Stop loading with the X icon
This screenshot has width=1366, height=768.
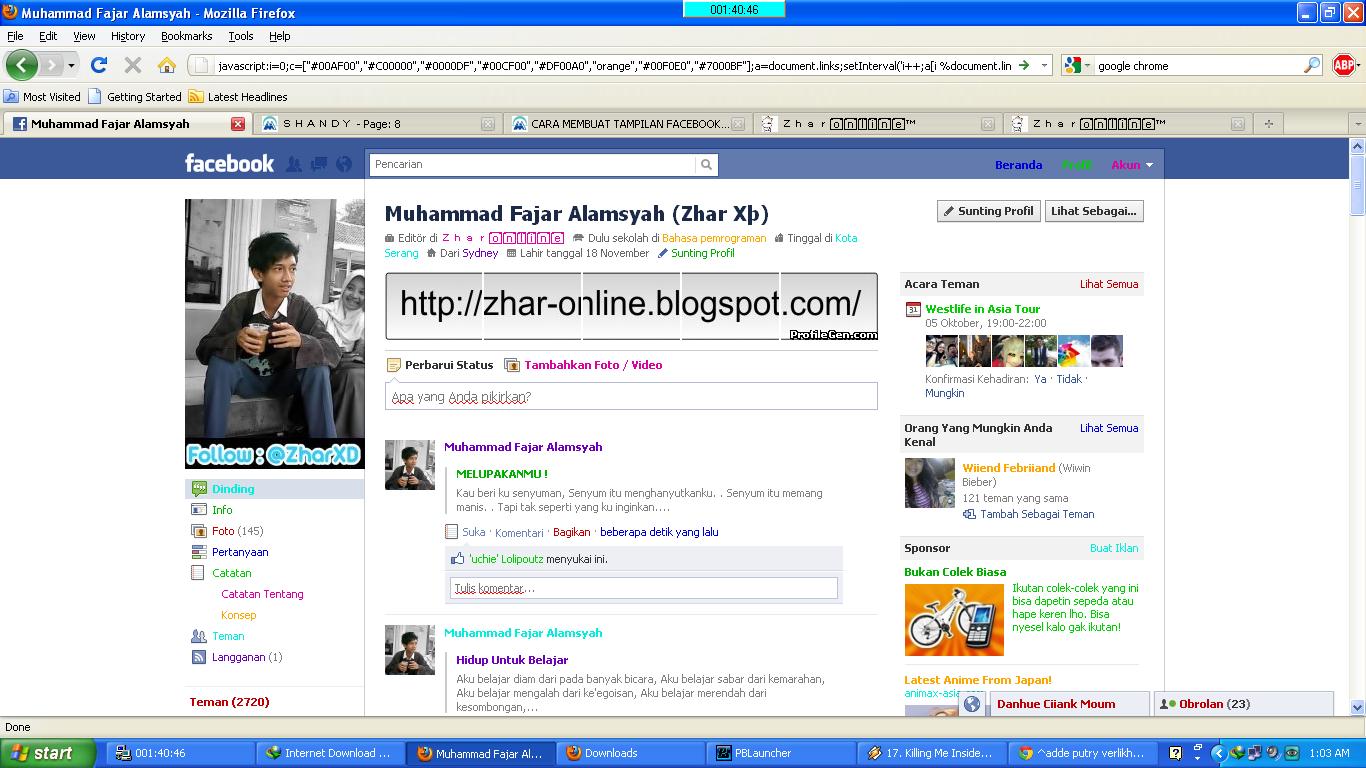pos(132,65)
